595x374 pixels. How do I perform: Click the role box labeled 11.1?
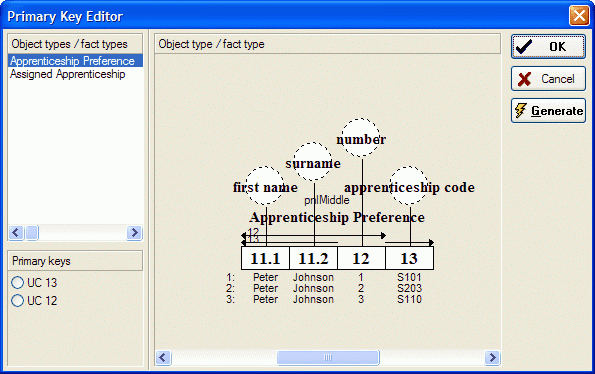tap(265, 258)
